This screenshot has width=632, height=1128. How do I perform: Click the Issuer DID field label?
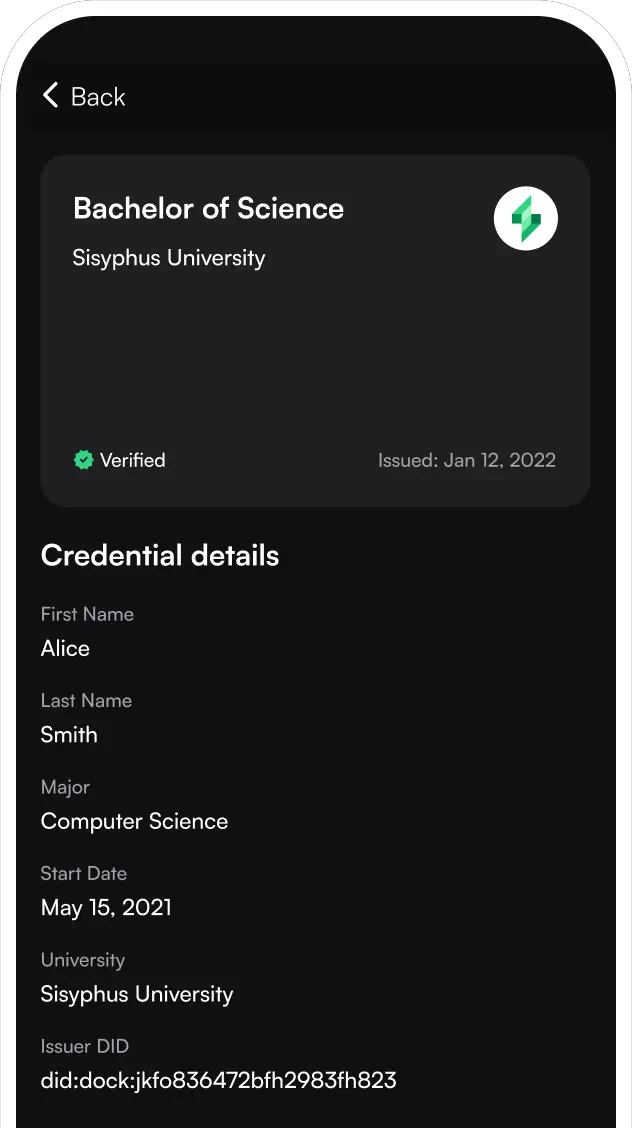[x=85, y=1046]
